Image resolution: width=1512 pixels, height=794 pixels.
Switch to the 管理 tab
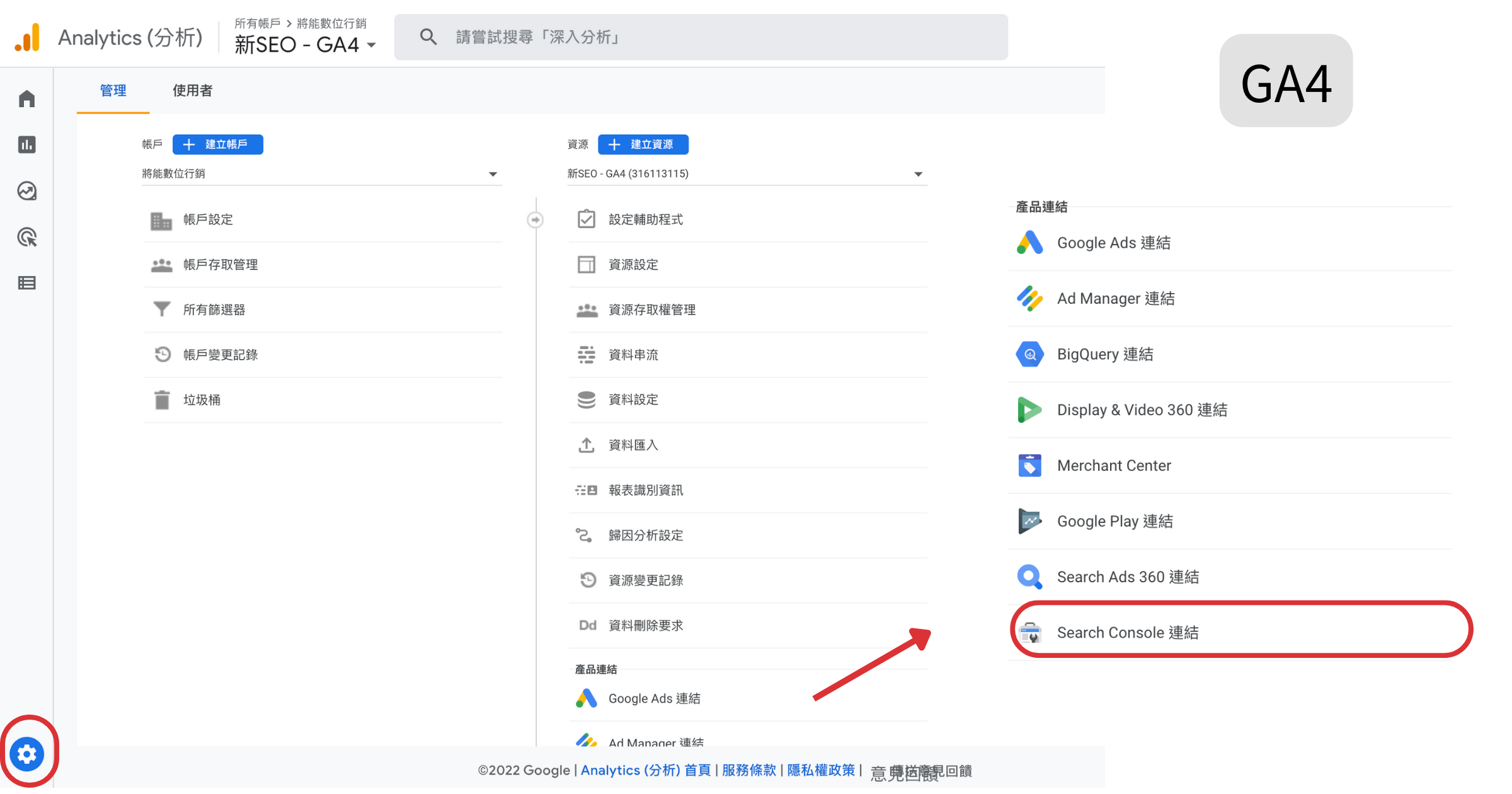[113, 91]
